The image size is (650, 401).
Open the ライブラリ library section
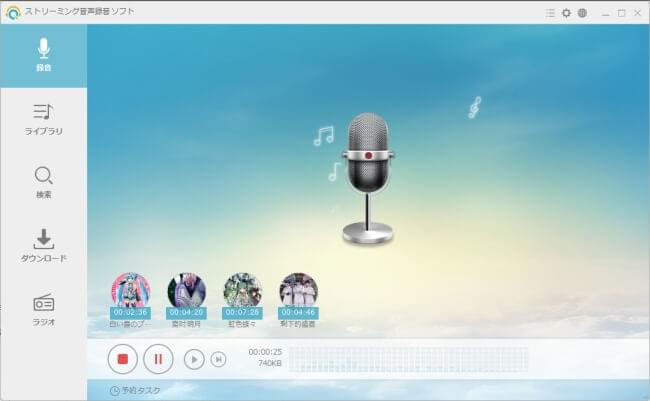43,119
